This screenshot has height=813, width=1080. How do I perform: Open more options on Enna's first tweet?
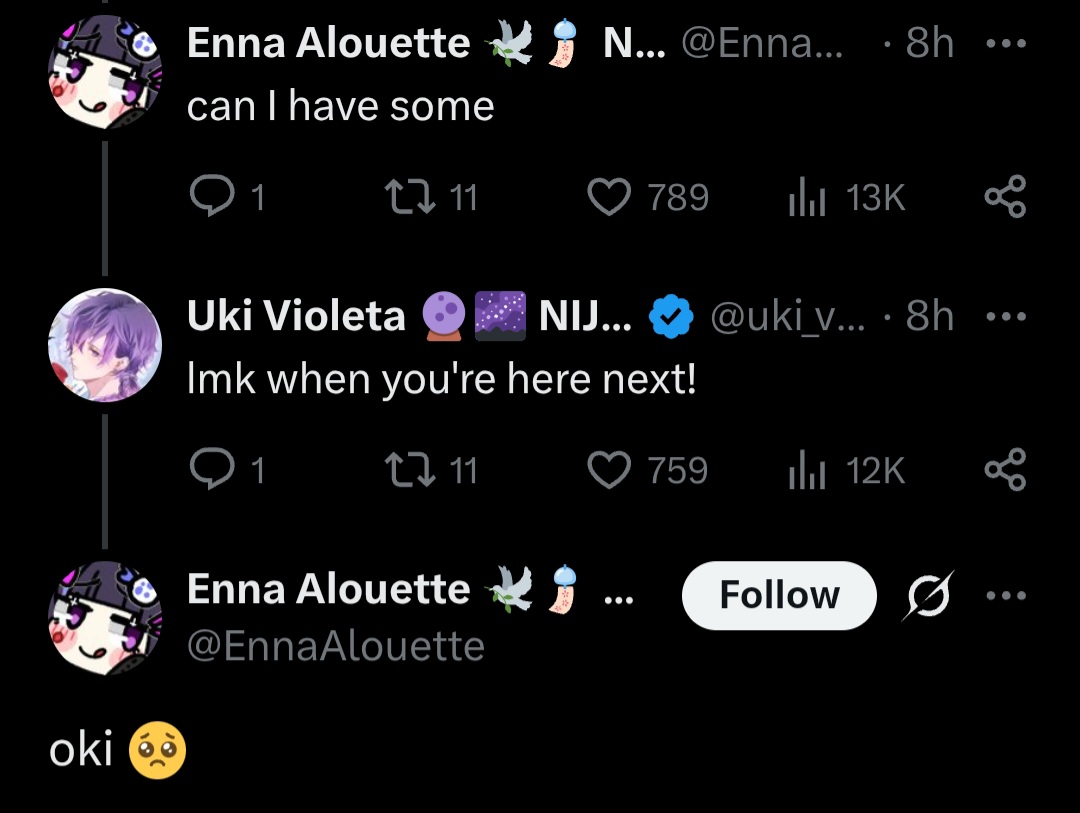[x=1005, y=45]
